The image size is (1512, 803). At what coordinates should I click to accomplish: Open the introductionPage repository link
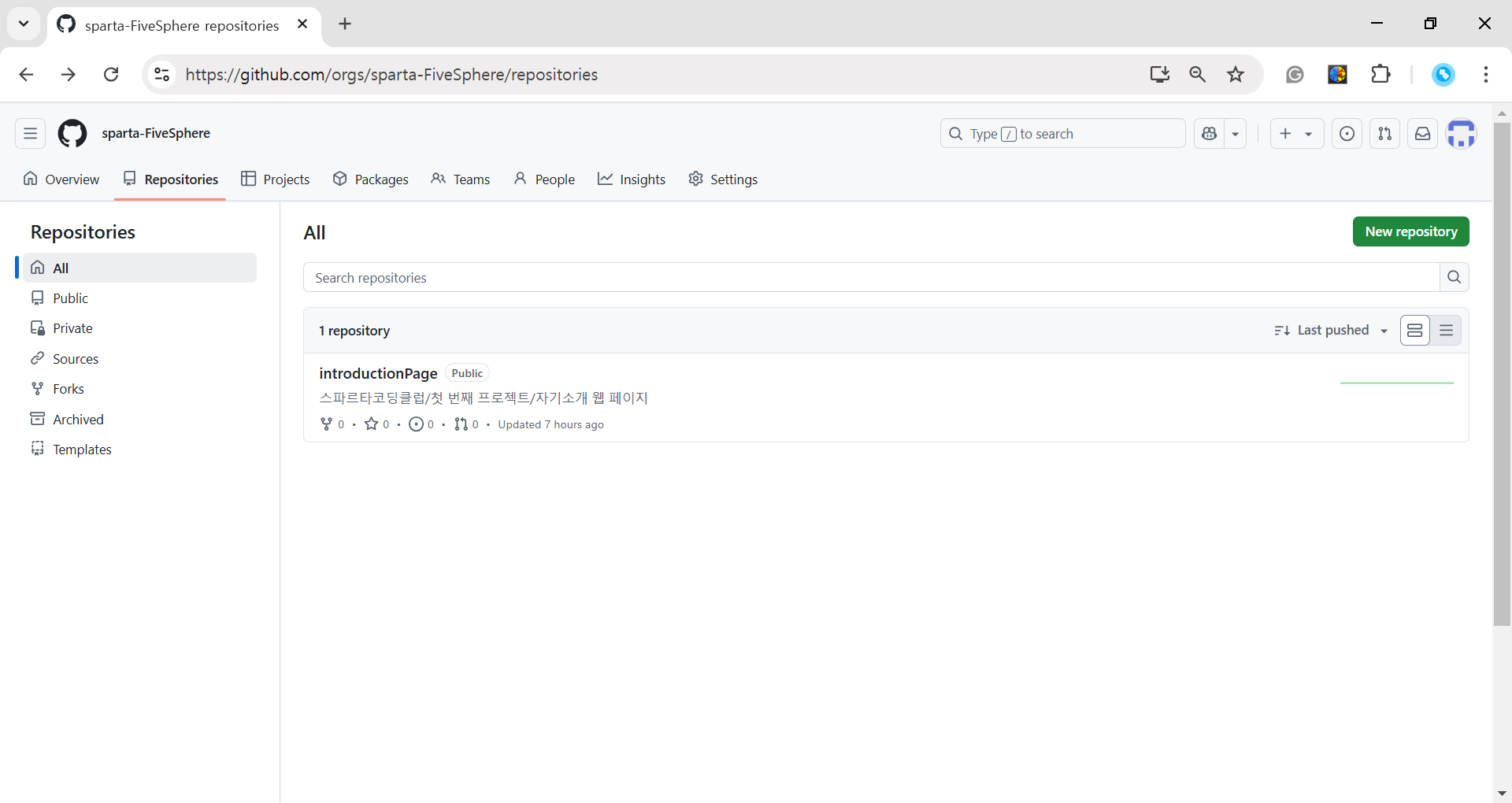coord(378,373)
